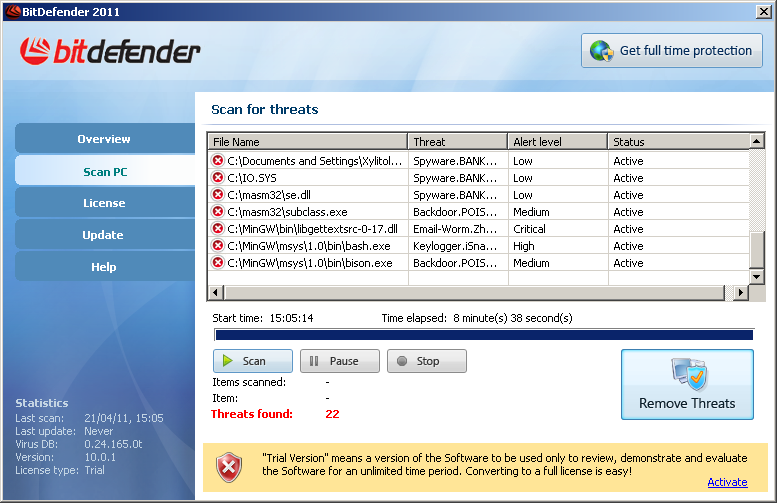Click the red shield warning icon in trial banner
Image resolution: width=777 pixels, height=503 pixels.
tap(229, 467)
